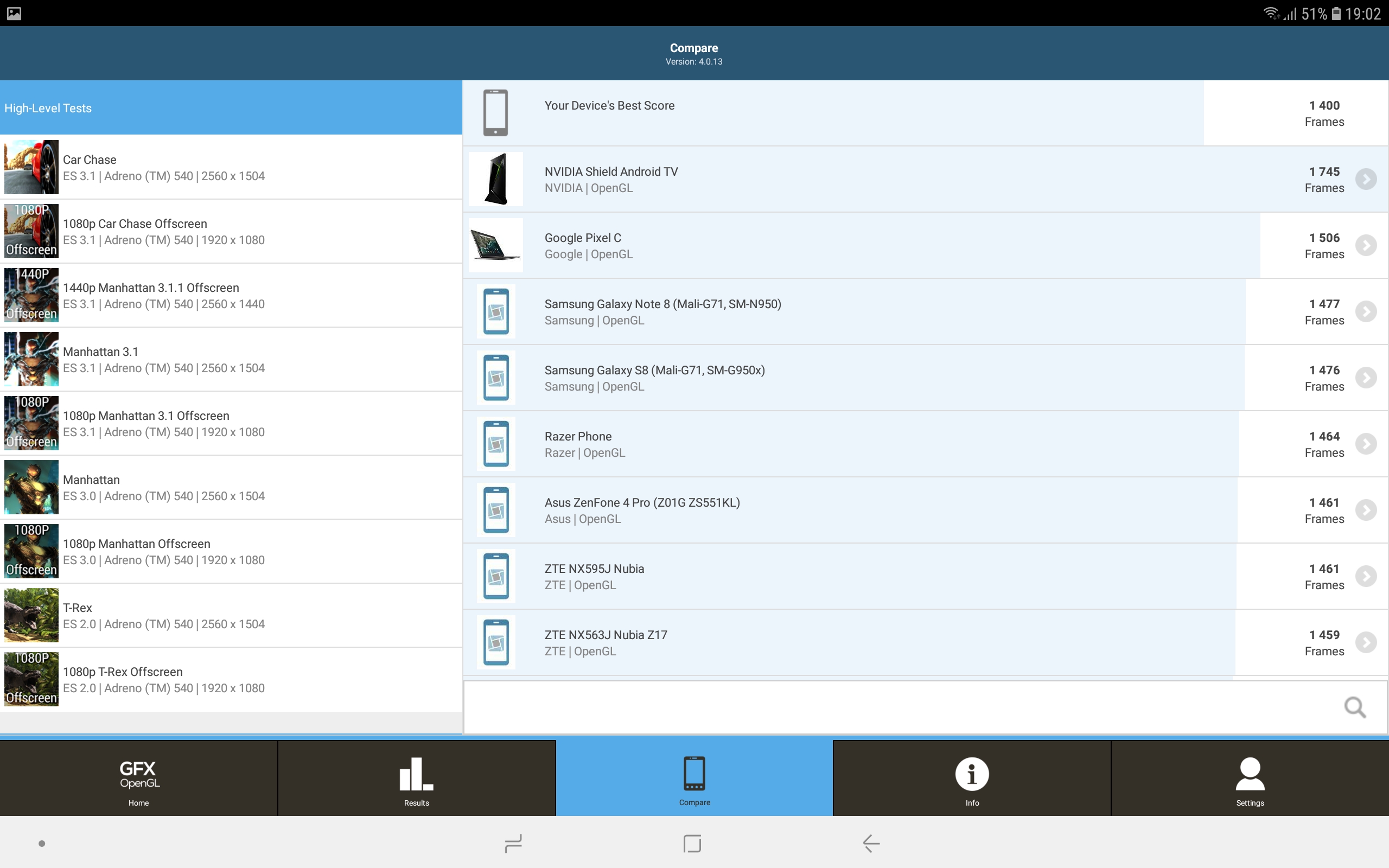Go to GFX OpenGL Home

(x=138, y=778)
